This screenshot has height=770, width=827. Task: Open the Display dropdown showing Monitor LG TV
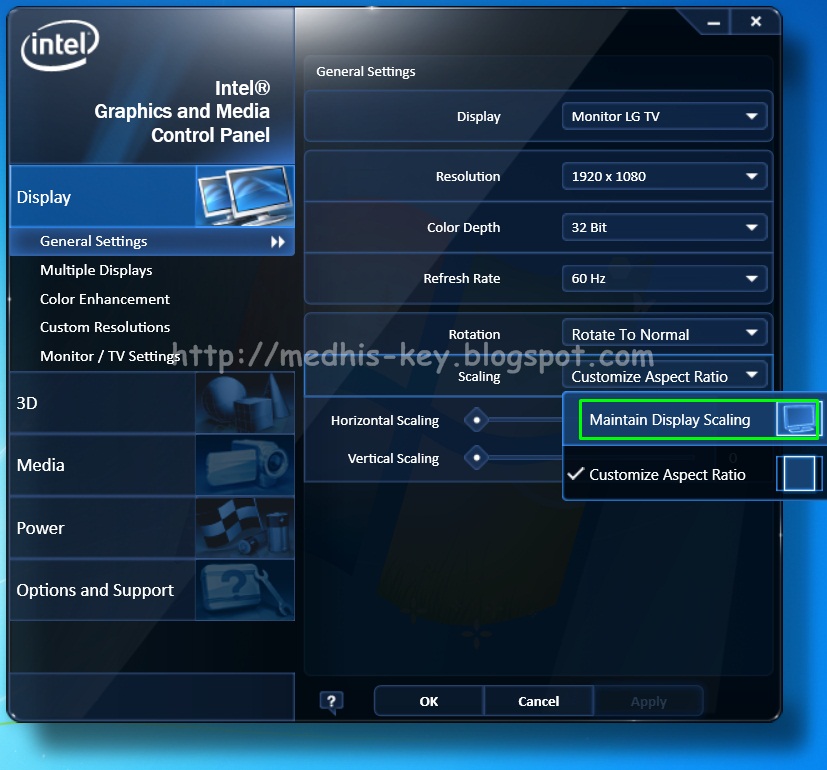[x=665, y=116]
